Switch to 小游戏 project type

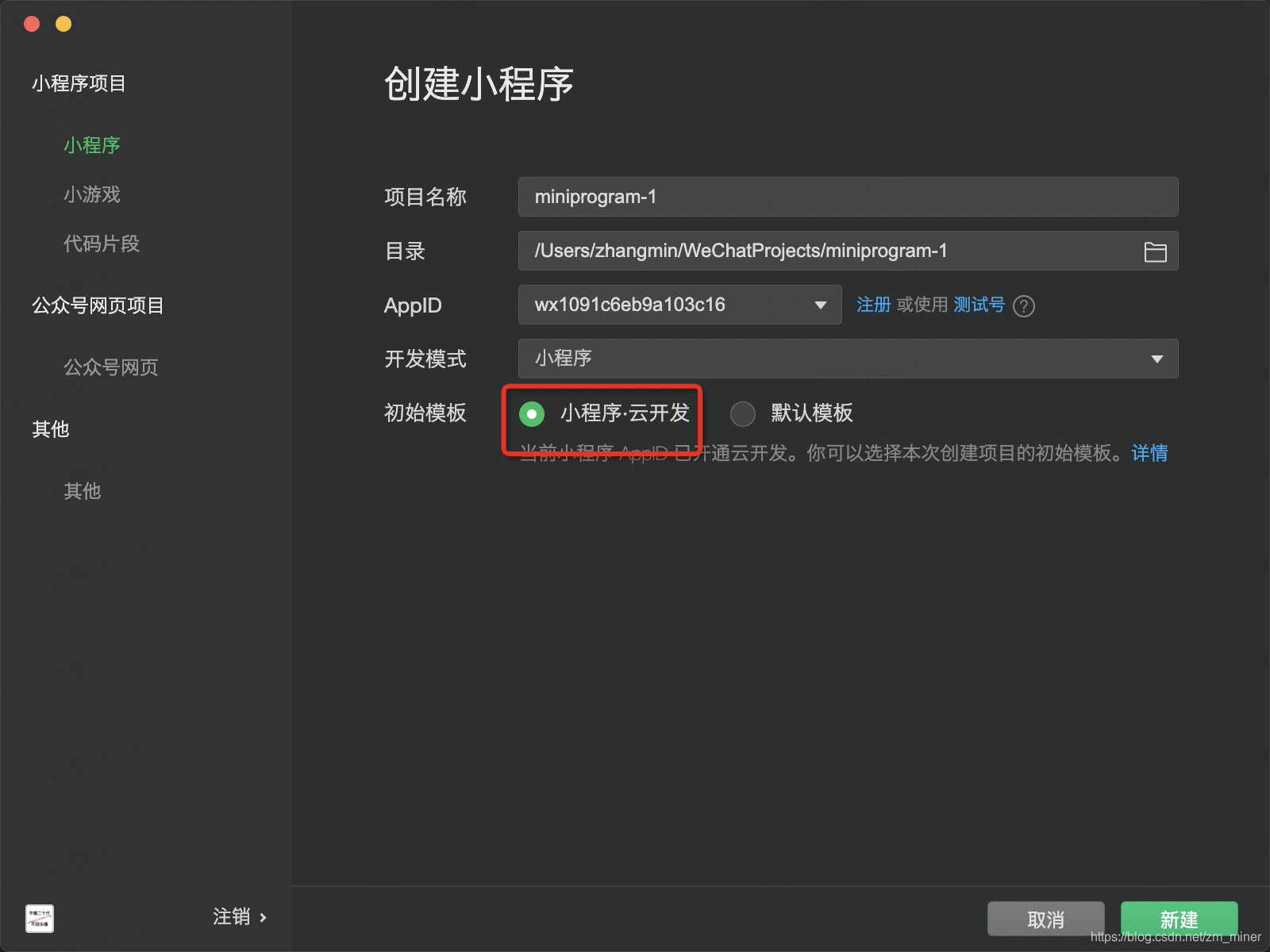(92, 194)
